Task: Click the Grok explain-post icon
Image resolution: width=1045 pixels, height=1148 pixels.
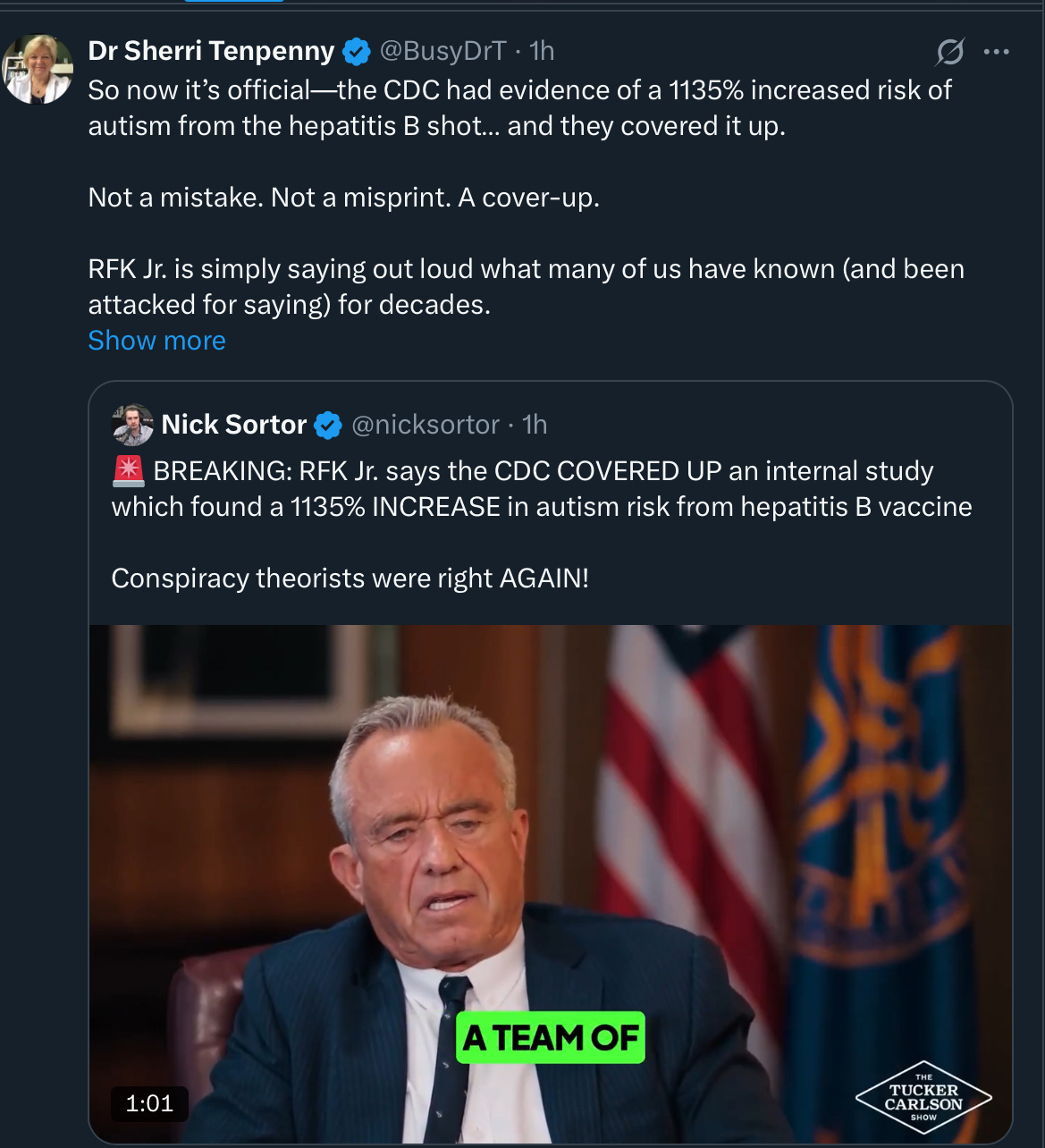Action: (949, 52)
